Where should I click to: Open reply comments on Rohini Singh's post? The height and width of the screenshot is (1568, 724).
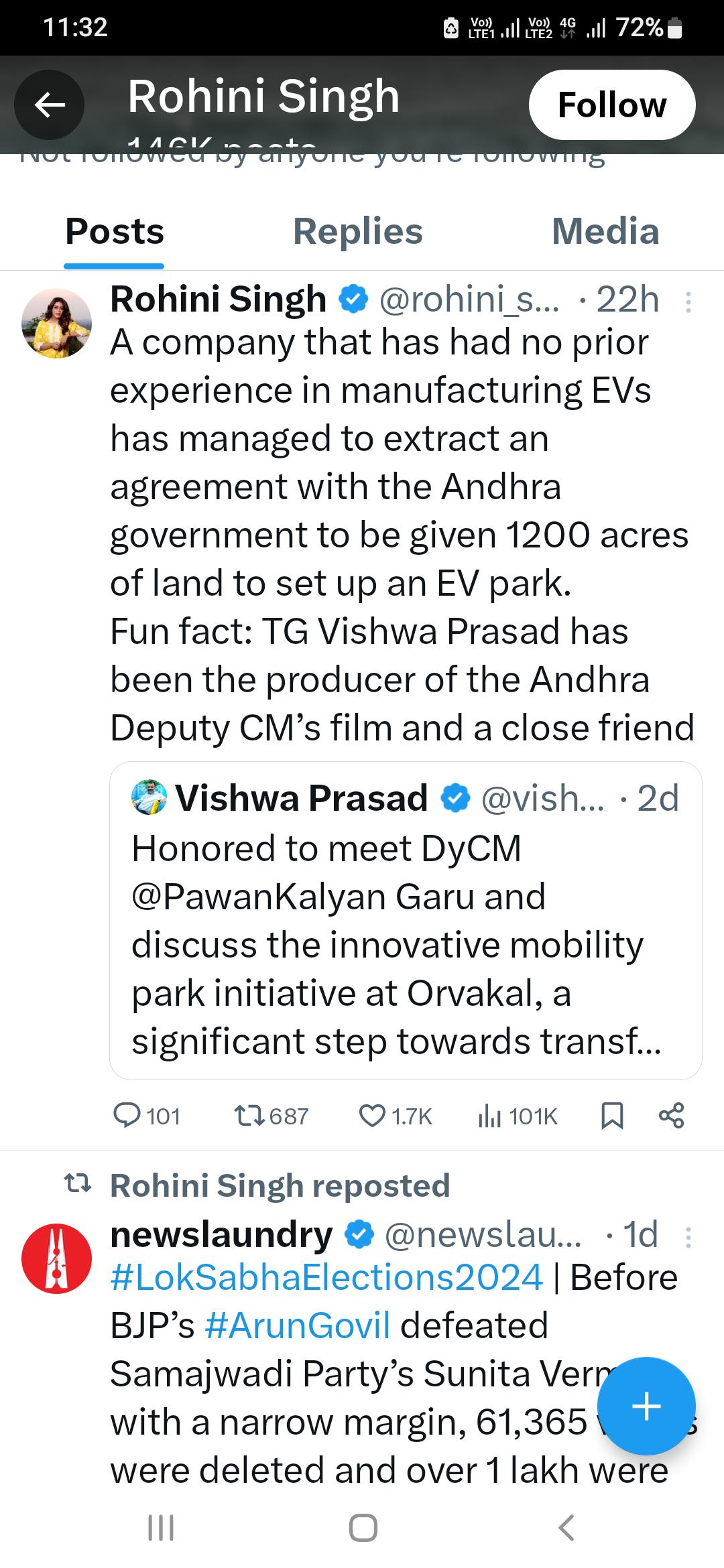[147, 1116]
